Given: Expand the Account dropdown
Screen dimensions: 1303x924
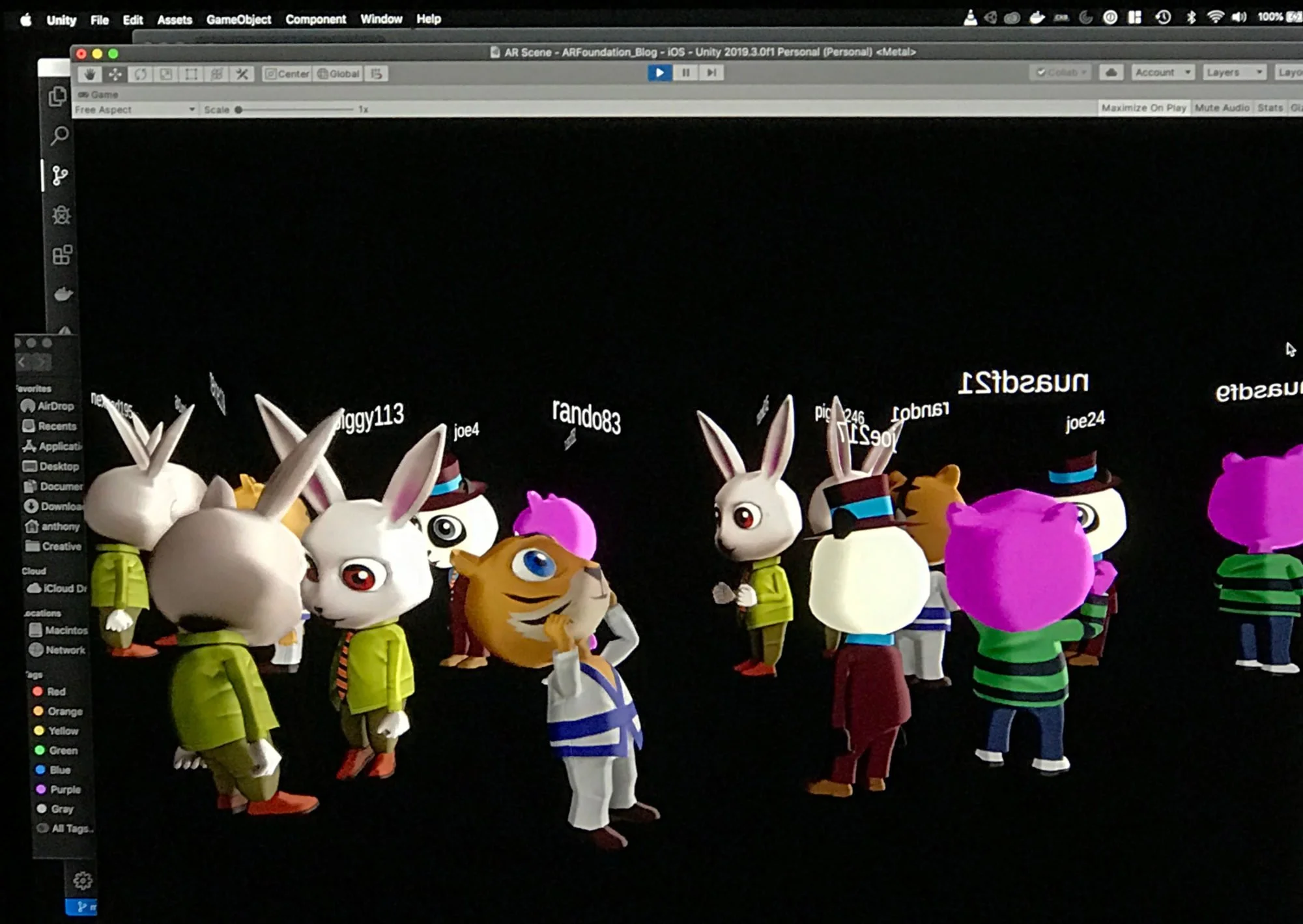Looking at the screenshot, I should 1163,72.
